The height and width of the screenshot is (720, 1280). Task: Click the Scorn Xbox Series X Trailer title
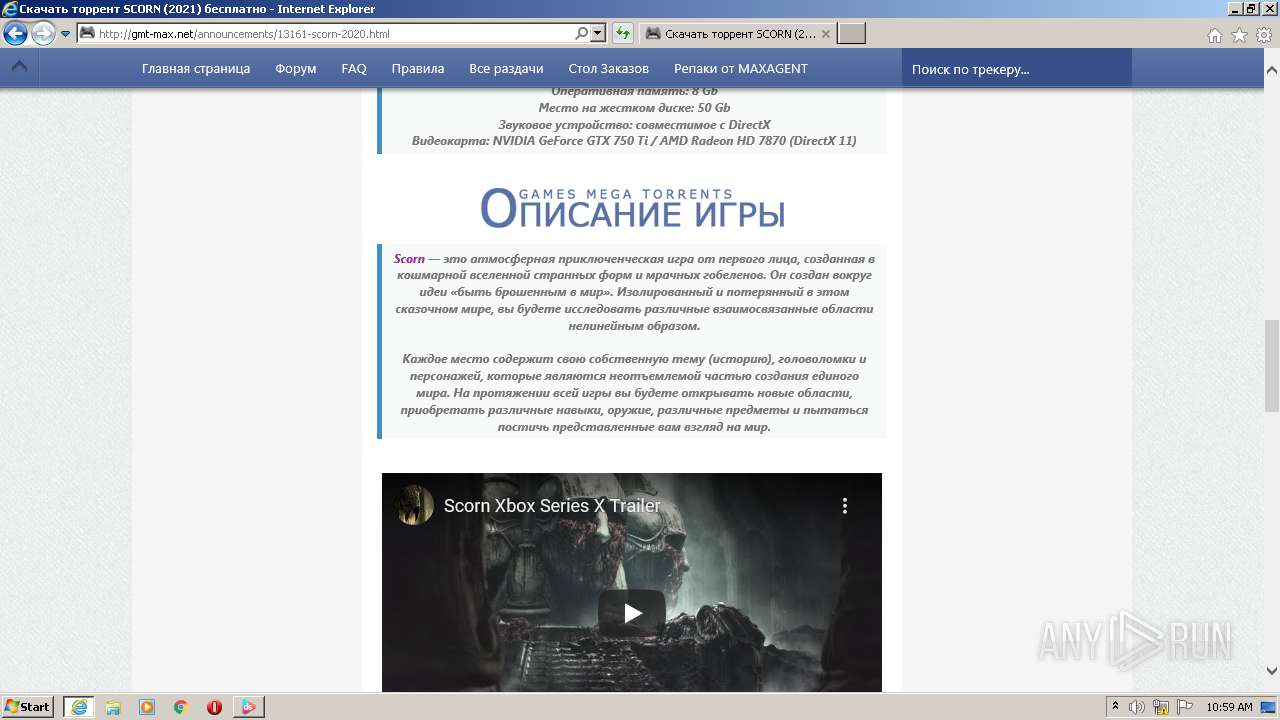(x=552, y=506)
